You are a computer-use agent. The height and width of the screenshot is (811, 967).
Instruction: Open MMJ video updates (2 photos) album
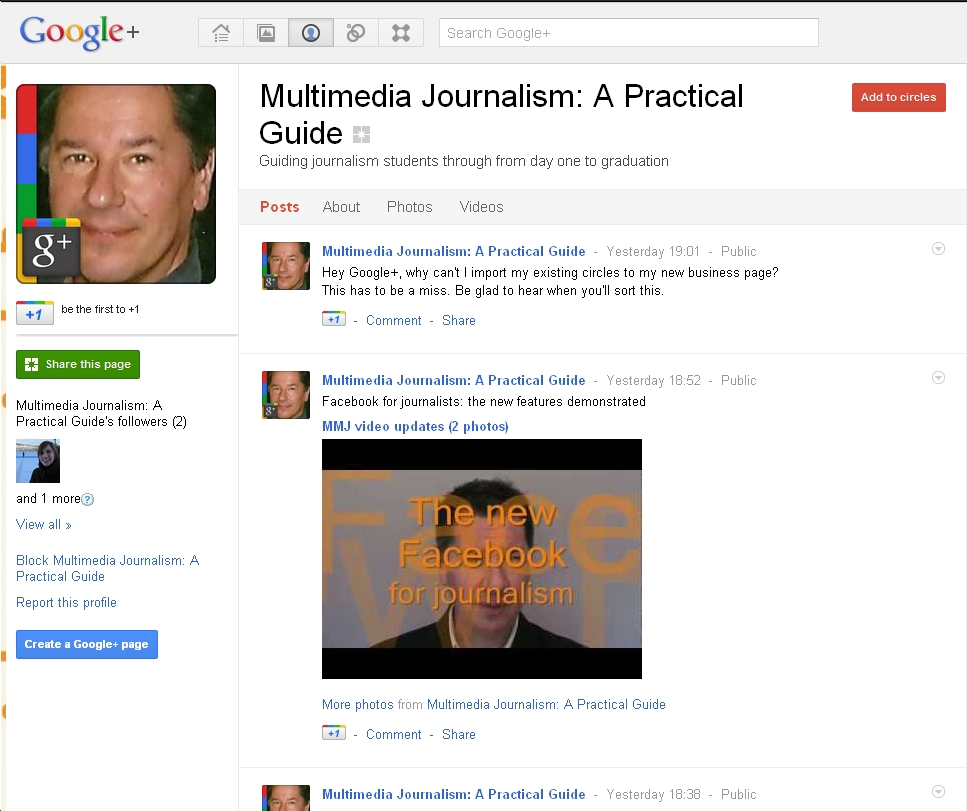pyautogui.click(x=415, y=426)
